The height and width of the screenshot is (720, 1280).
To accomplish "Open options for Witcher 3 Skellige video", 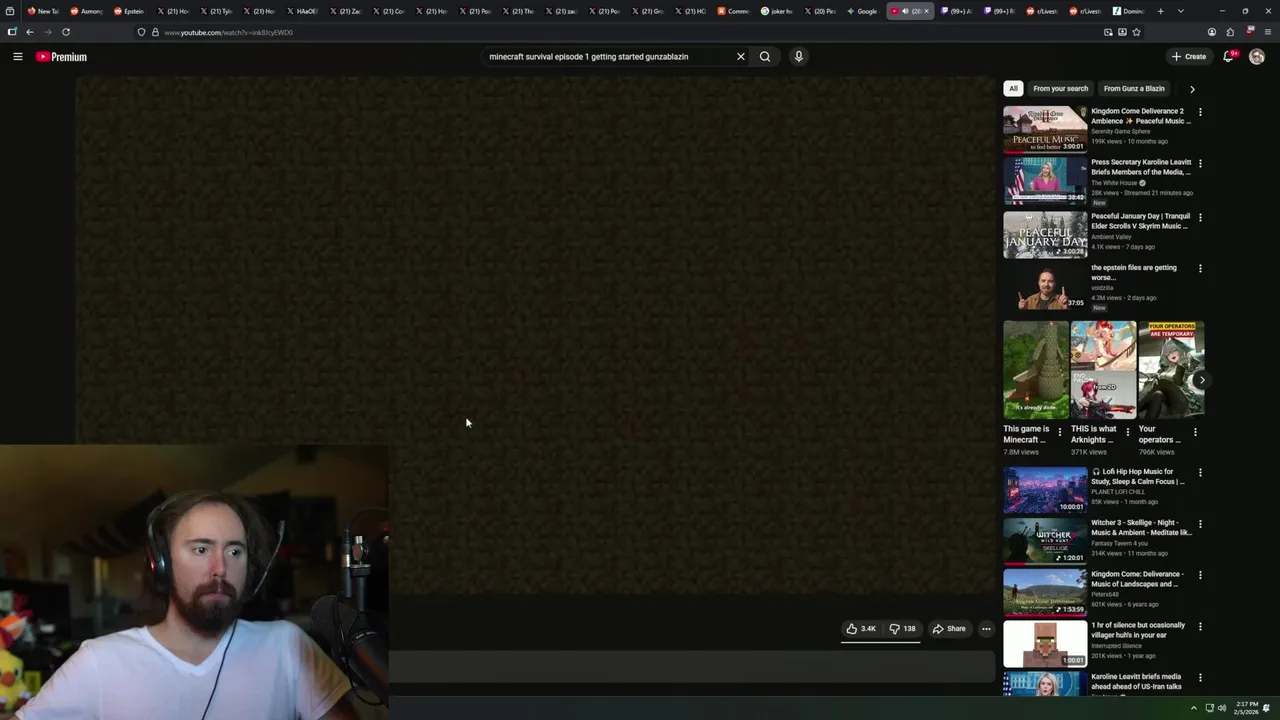I will click(x=1200, y=523).
